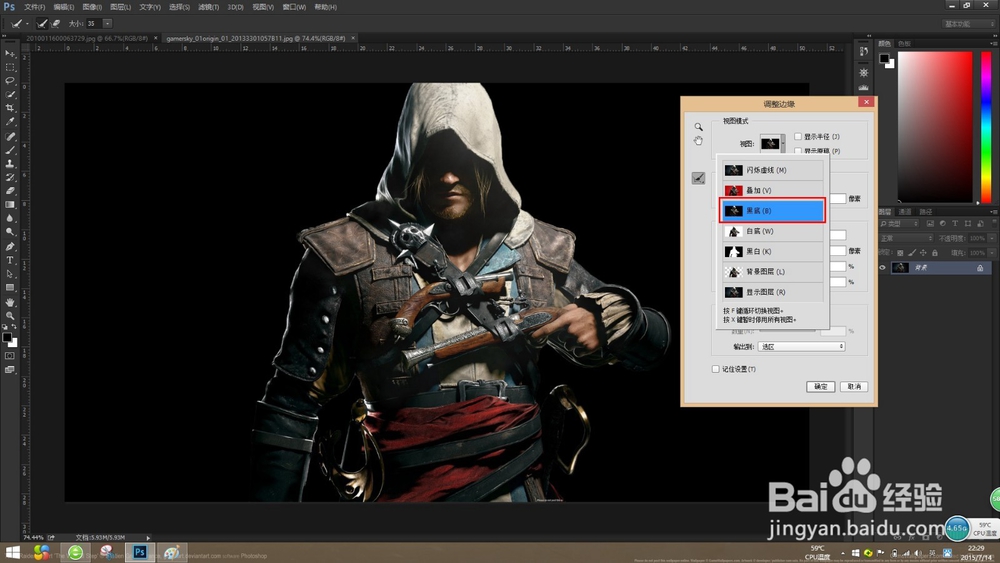
Task: Select the Quick Selection tool
Action: 10,94
